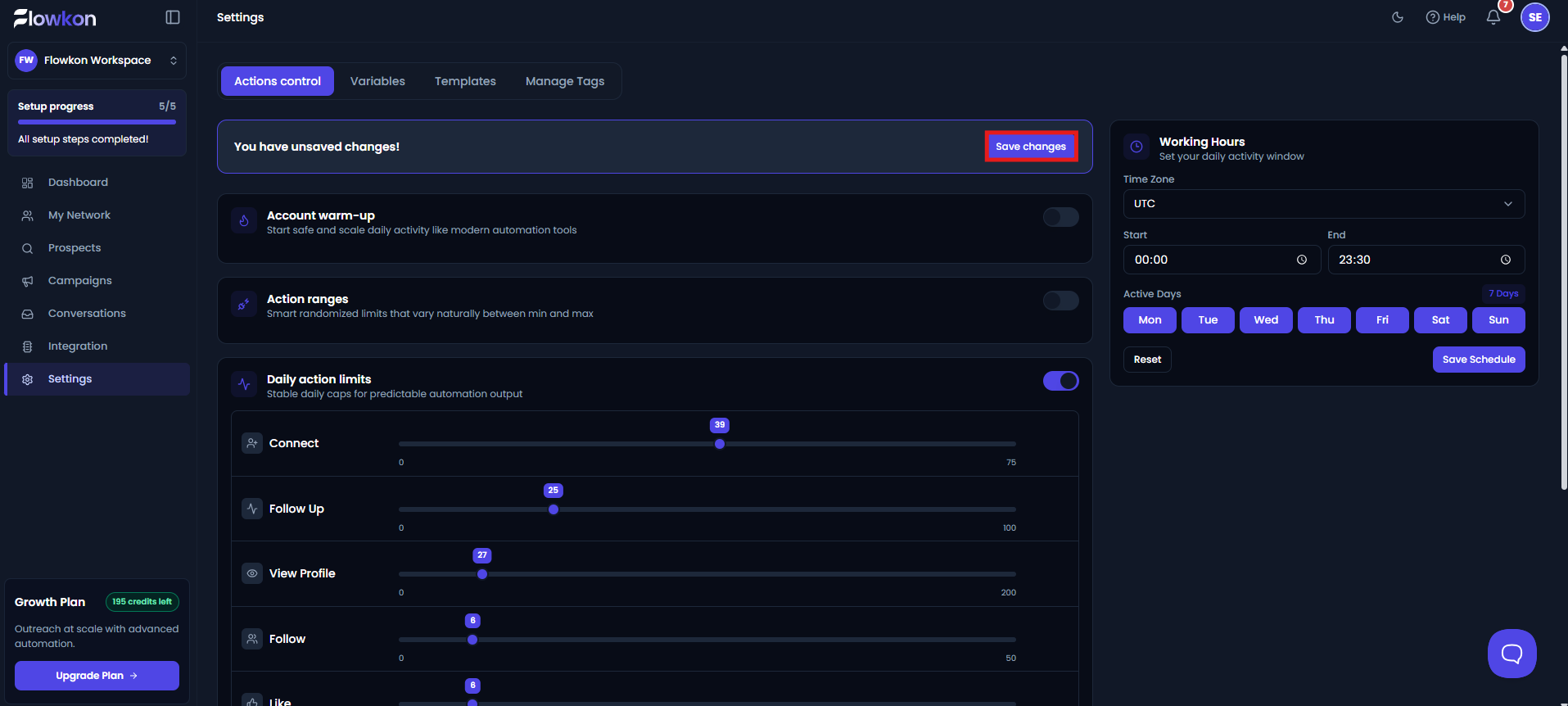
Task: Open Campaigns in the sidebar
Action: coord(79,281)
